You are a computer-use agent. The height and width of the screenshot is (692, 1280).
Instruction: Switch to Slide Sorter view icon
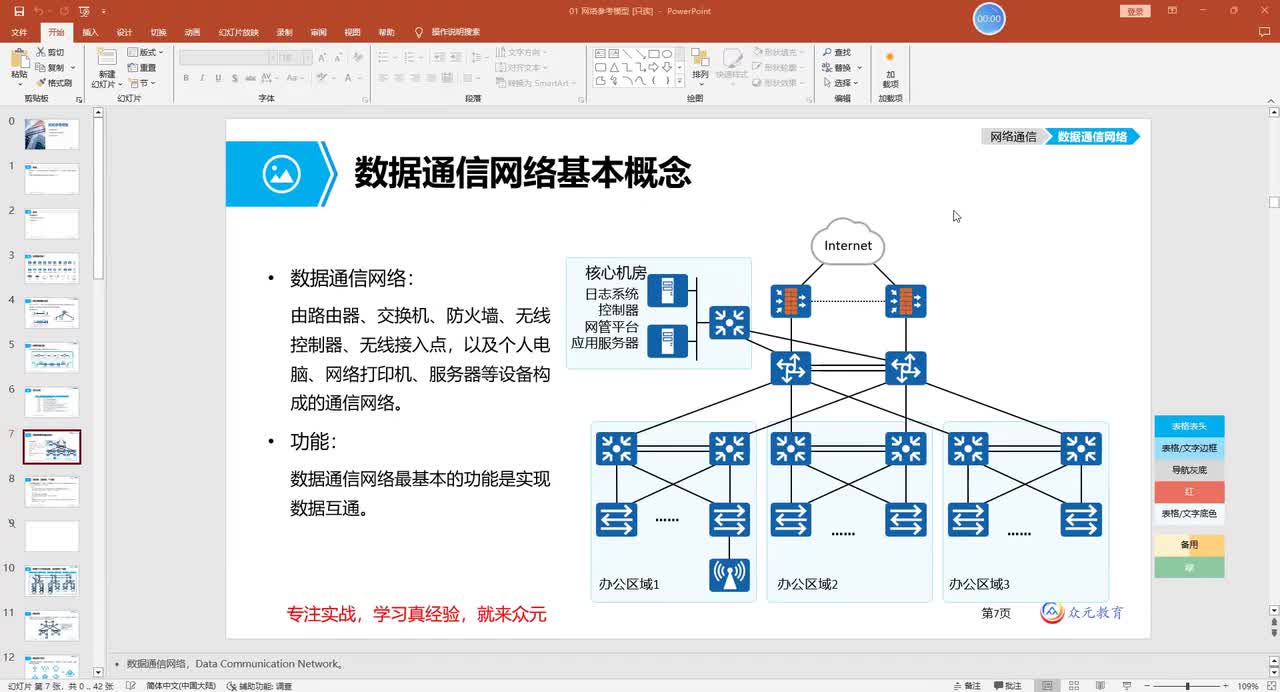point(1073,686)
